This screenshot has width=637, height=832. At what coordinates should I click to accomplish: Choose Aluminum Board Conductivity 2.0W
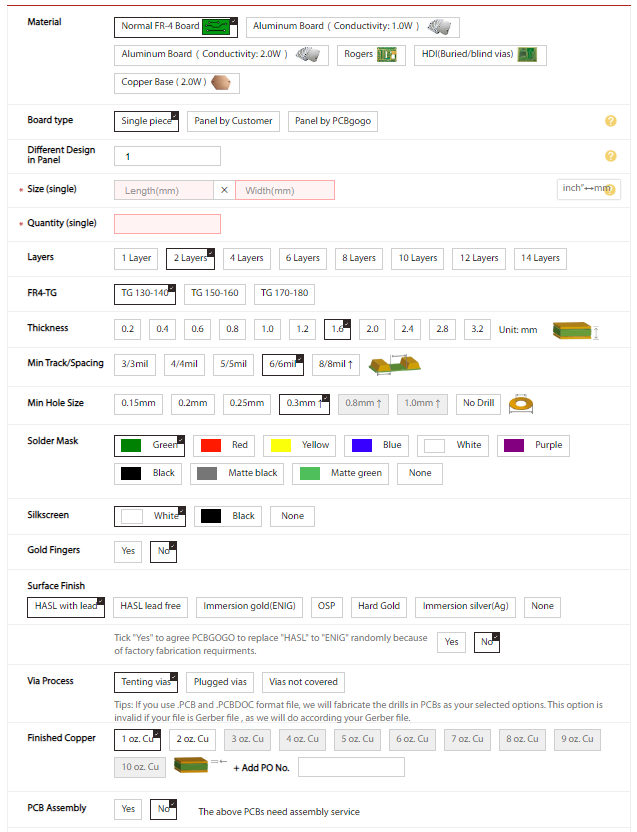[221, 55]
